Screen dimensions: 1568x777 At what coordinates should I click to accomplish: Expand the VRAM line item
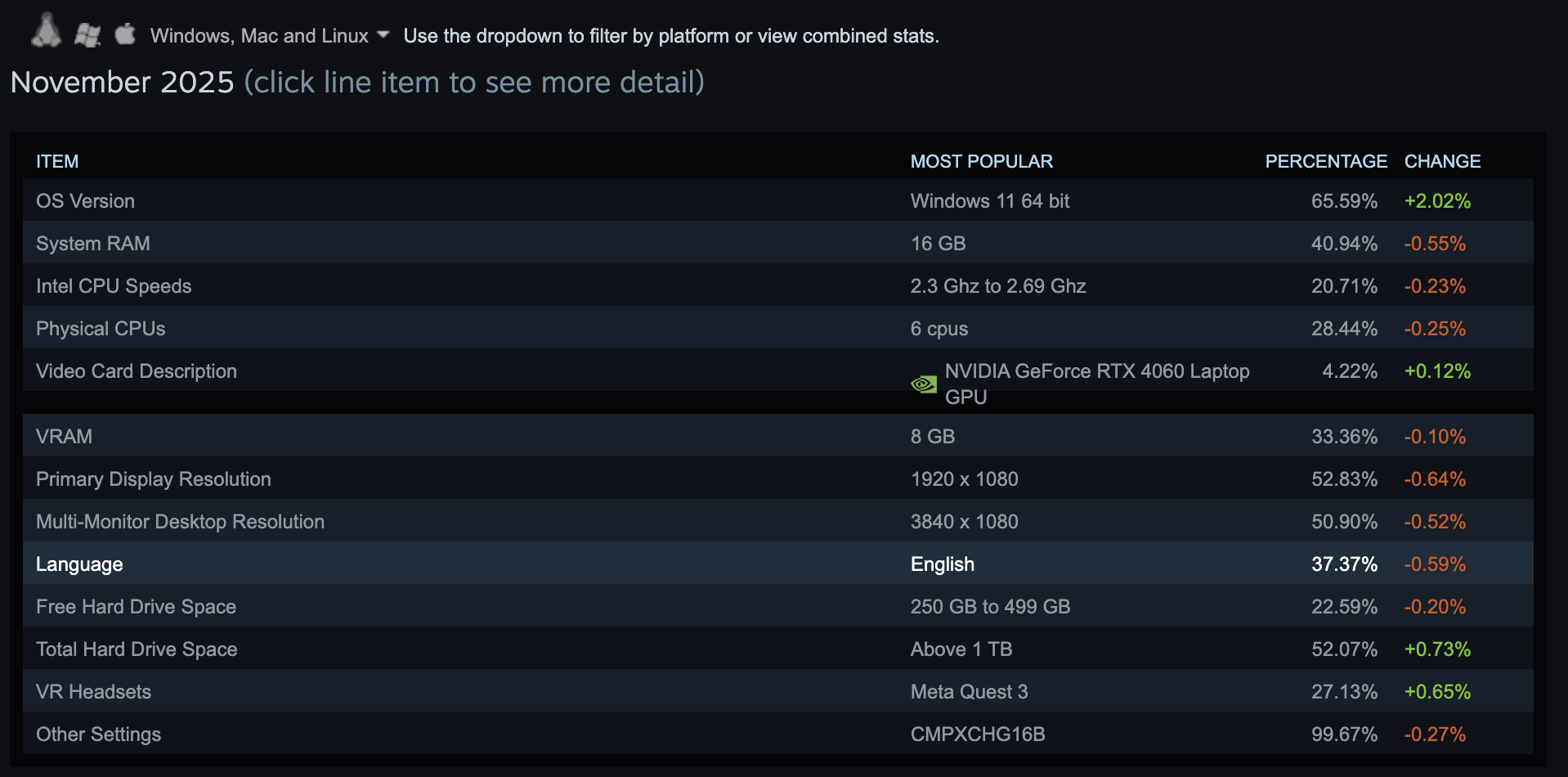tap(64, 437)
